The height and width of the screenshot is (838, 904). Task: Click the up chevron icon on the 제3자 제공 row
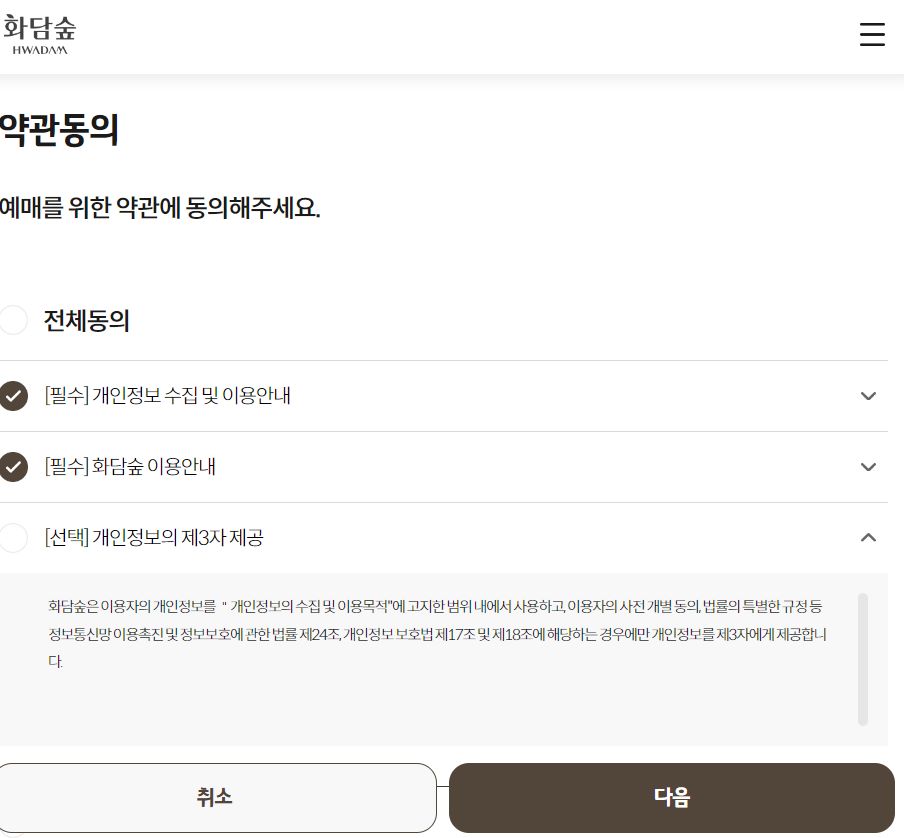pos(868,538)
